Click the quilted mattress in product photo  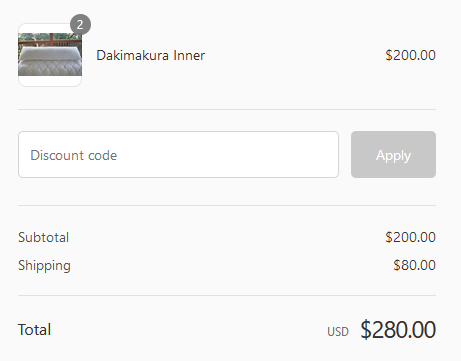coord(50,68)
